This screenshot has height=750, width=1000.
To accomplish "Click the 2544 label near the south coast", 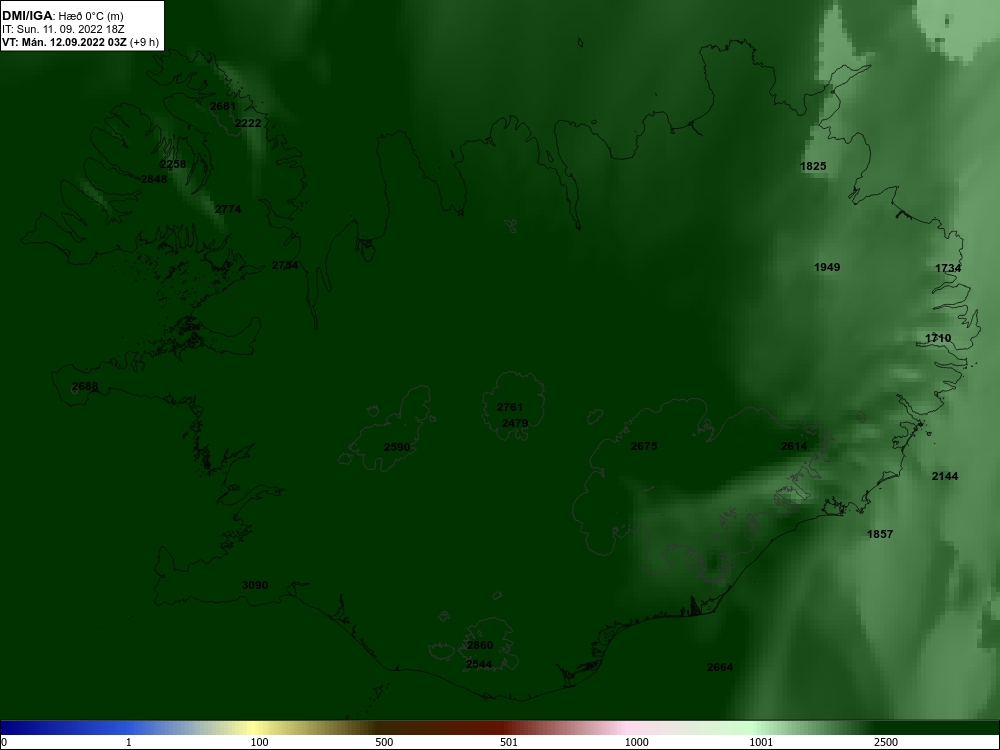I will pyautogui.click(x=479, y=665).
